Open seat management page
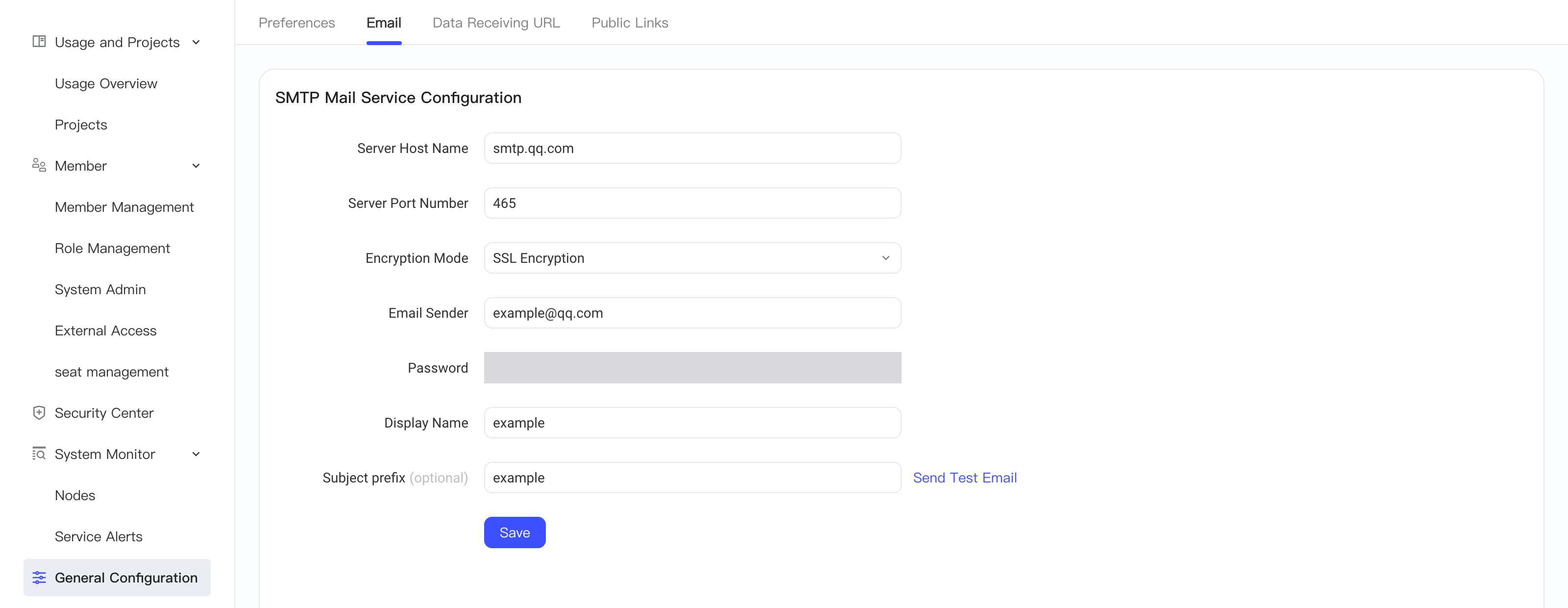Viewport: 1568px width, 608px height. 111,372
